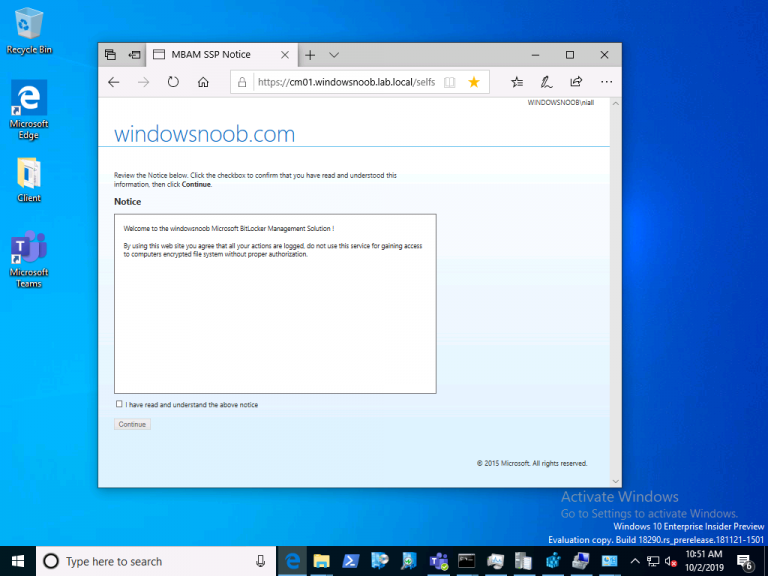Viewport: 768px width, 576px height.
Task: Open a new tab with plus button
Action: (310, 55)
